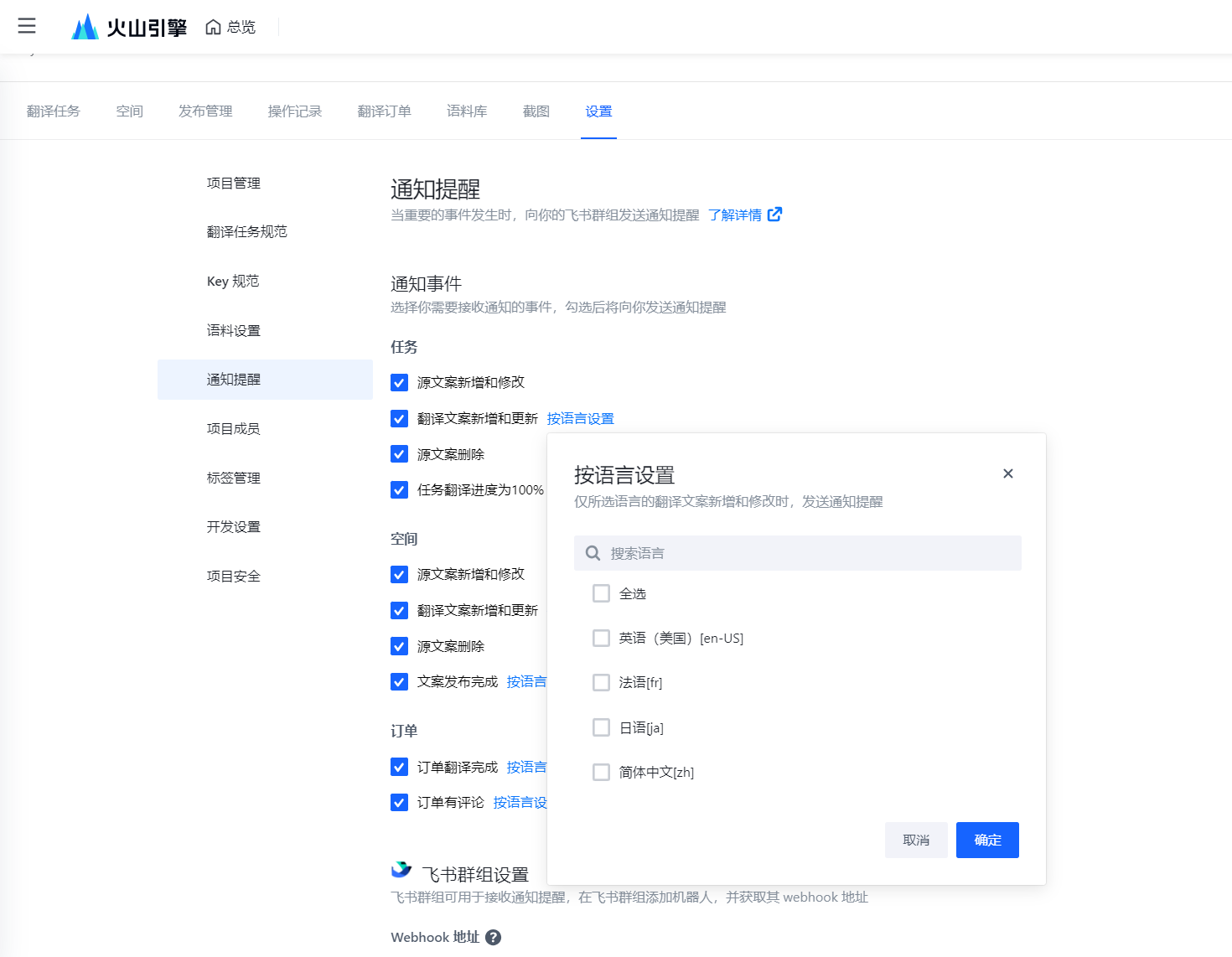The height and width of the screenshot is (957, 1232).
Task: Enable the 英语（美国）[en-US] checkbox
Action: point(601,638)
